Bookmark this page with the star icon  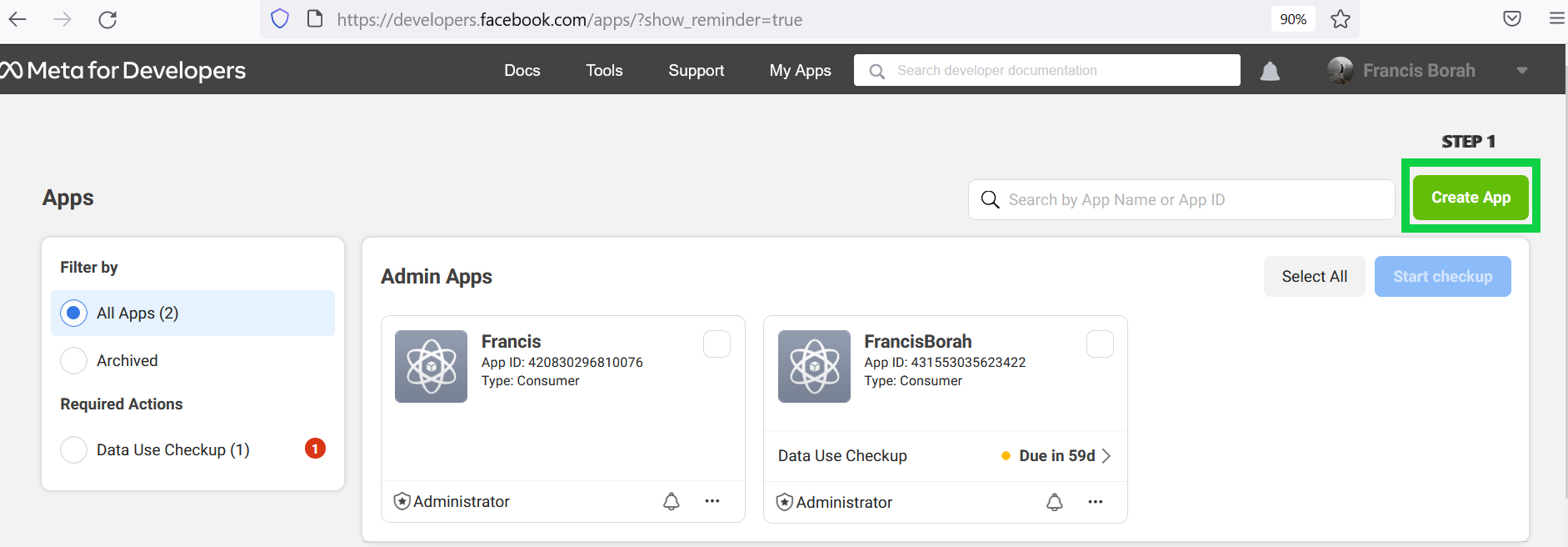point(1340,19)
